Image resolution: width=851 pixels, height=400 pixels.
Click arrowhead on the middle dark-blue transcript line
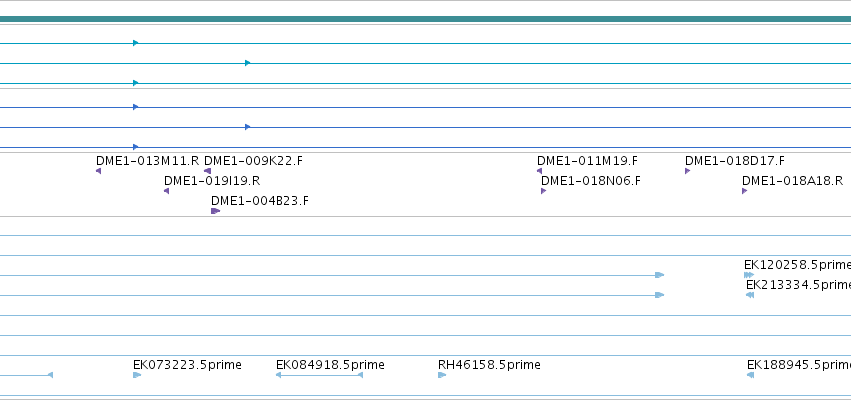[247, 127]
